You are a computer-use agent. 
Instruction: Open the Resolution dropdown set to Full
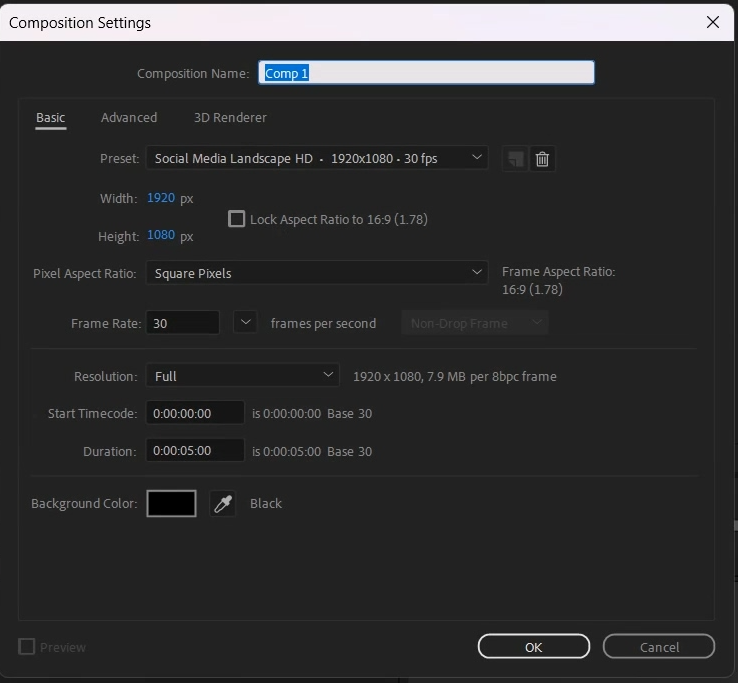242,376
